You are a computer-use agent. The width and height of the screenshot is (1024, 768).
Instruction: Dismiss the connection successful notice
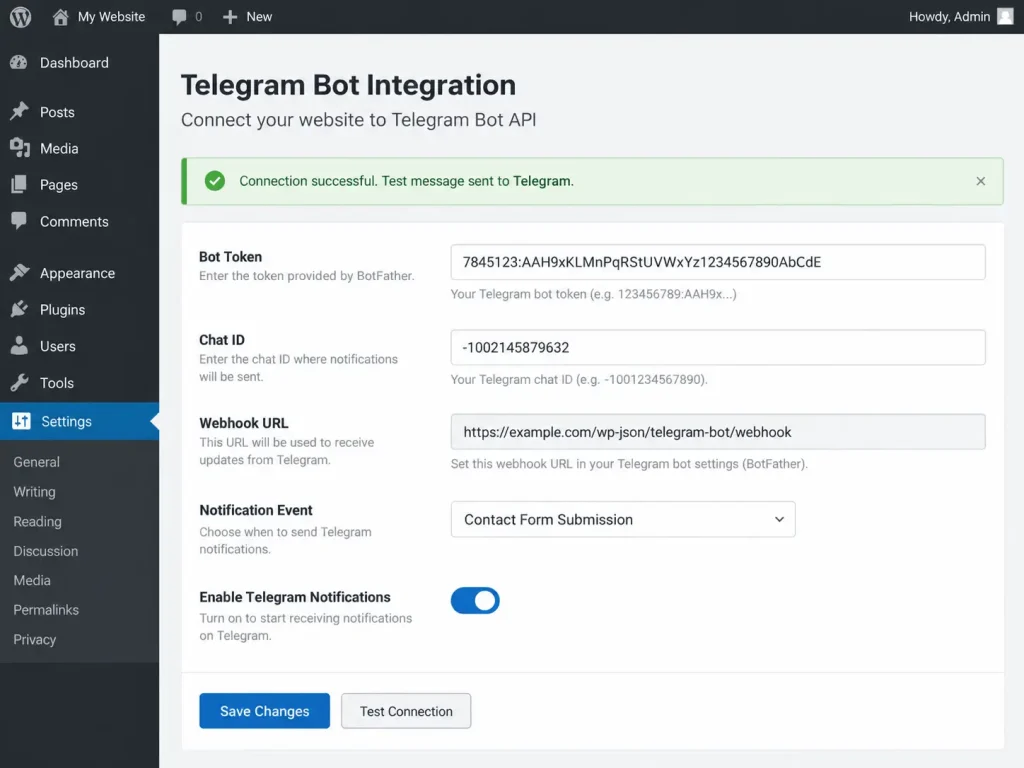pos(980,181)
